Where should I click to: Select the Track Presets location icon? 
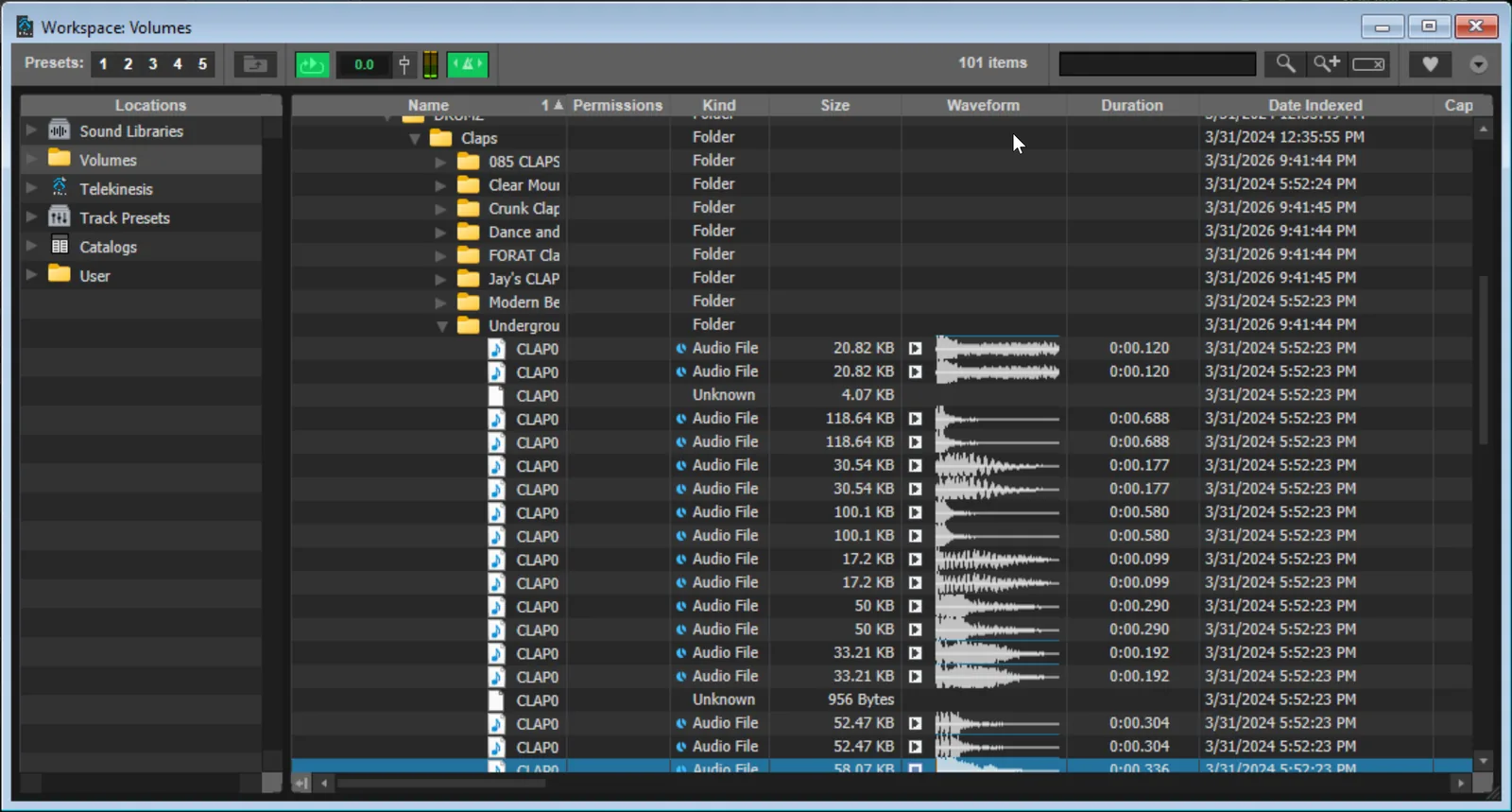coord(59,217)
